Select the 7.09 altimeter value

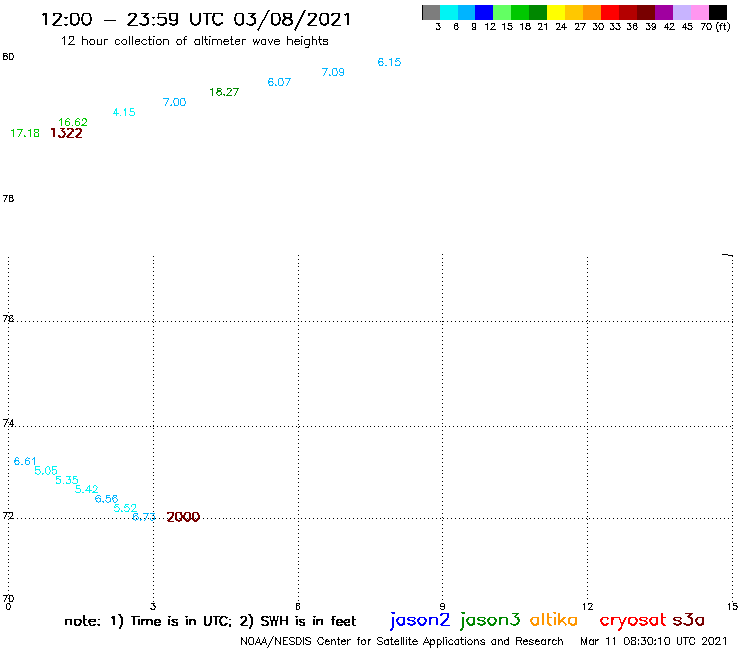coord(333,72)
